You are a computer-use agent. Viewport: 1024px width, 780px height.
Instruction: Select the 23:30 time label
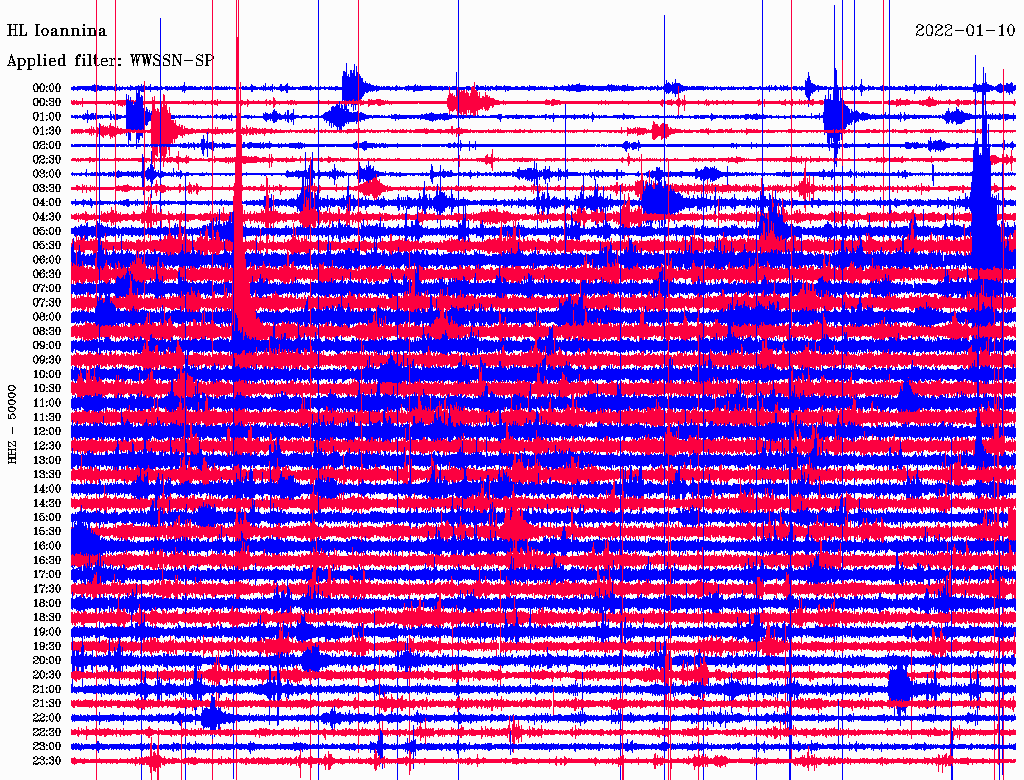tap(47, 761)
